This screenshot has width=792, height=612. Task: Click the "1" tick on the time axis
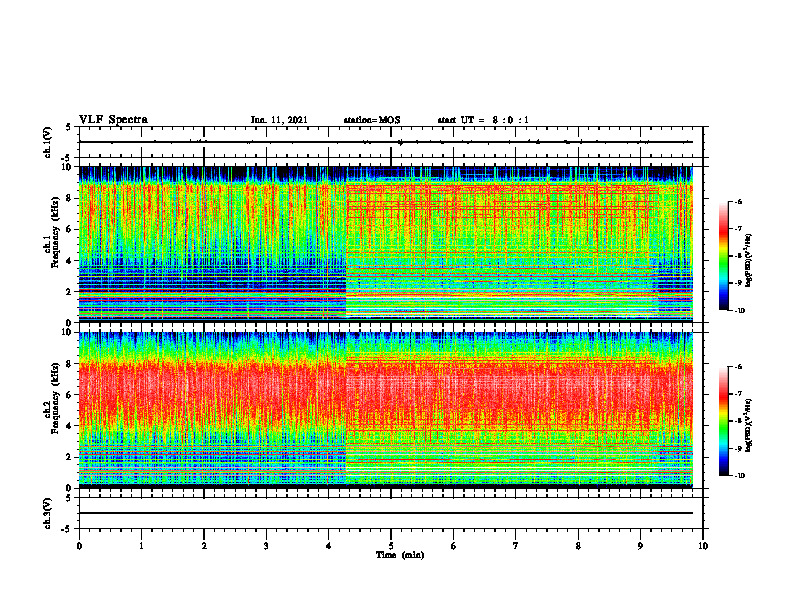[141, 546]
